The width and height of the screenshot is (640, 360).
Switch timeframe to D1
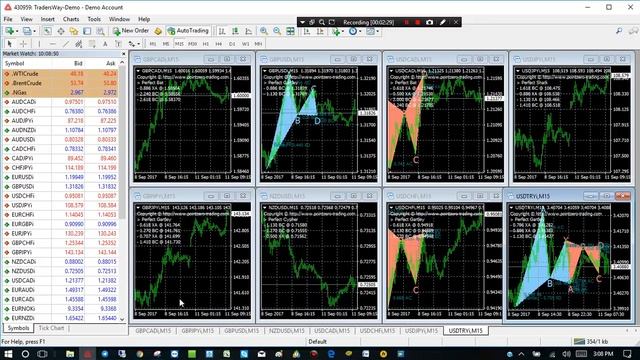pos(232,44)
